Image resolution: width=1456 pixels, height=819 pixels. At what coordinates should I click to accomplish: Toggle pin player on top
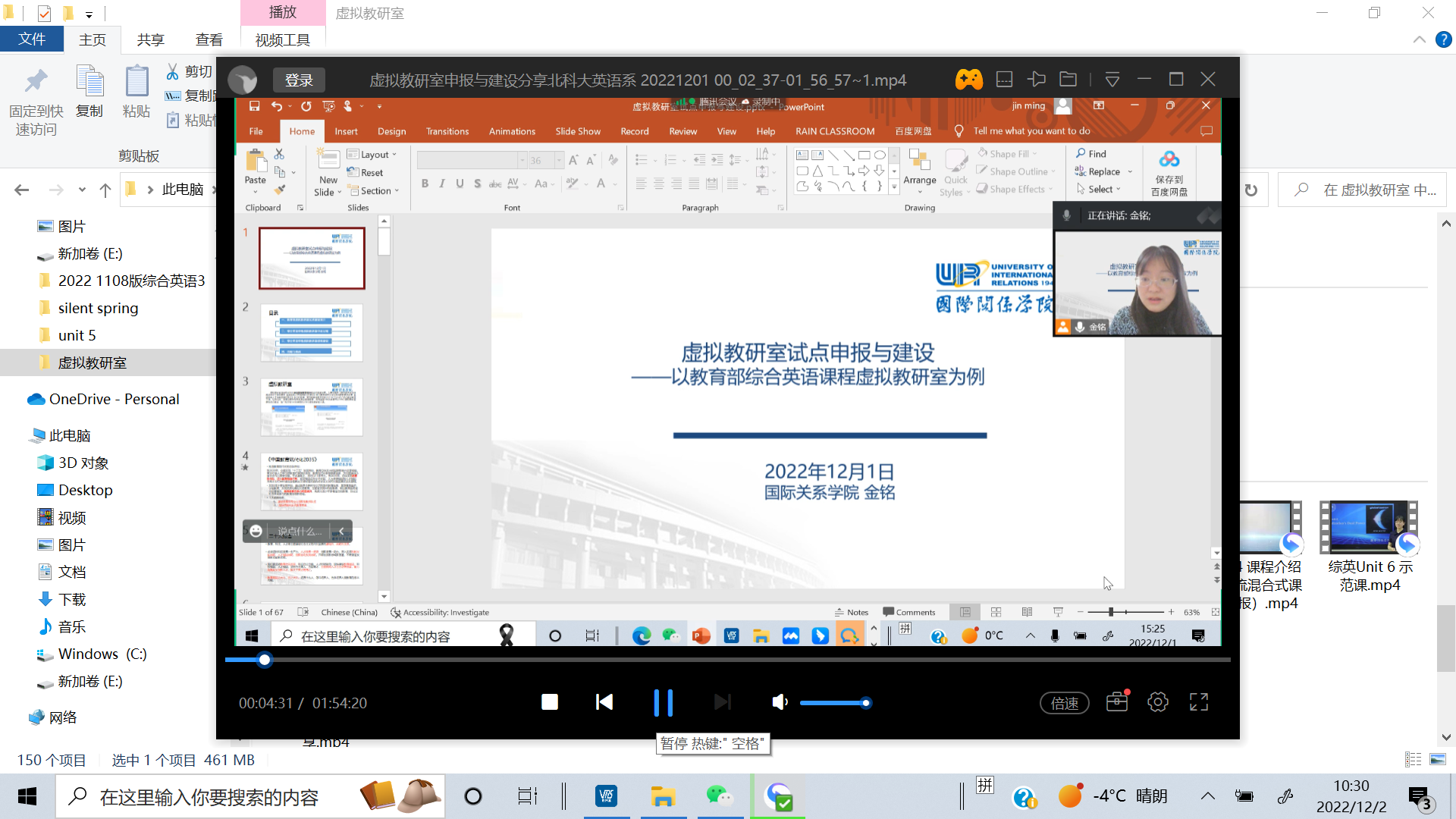[x=1036, y=79]
